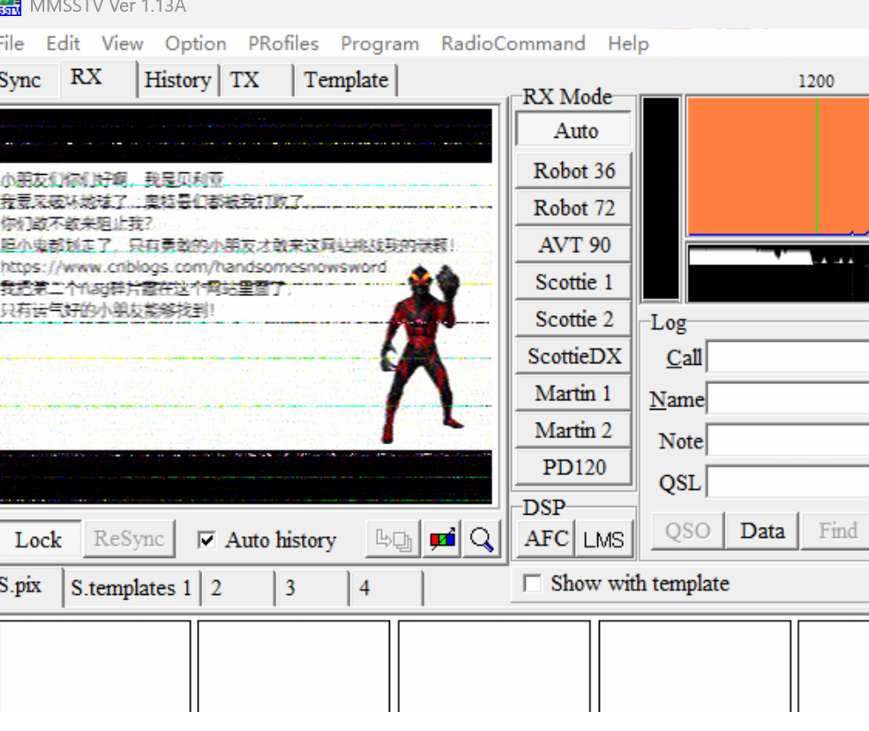The image size is (869, 731).
Task: Set RX Mode to Auto
Action: pos(574,131)
